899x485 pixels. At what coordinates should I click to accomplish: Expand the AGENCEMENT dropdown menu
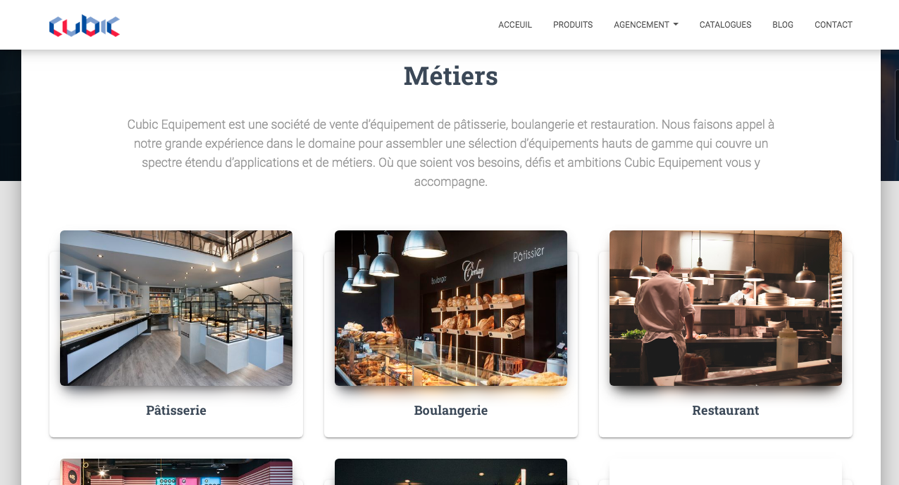pos(646,25)
